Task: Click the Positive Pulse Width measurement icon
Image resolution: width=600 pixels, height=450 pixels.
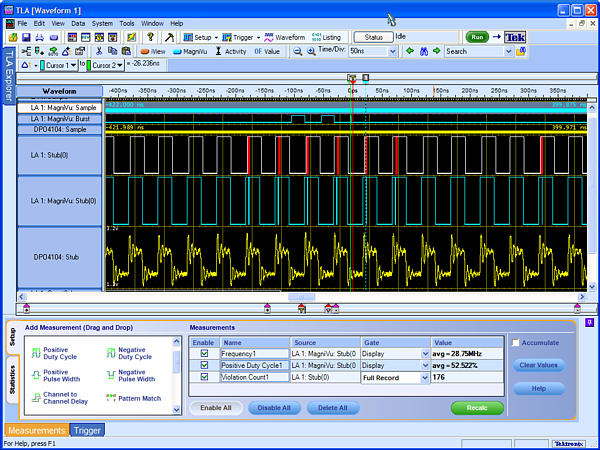Action: (x=36, y=375)
